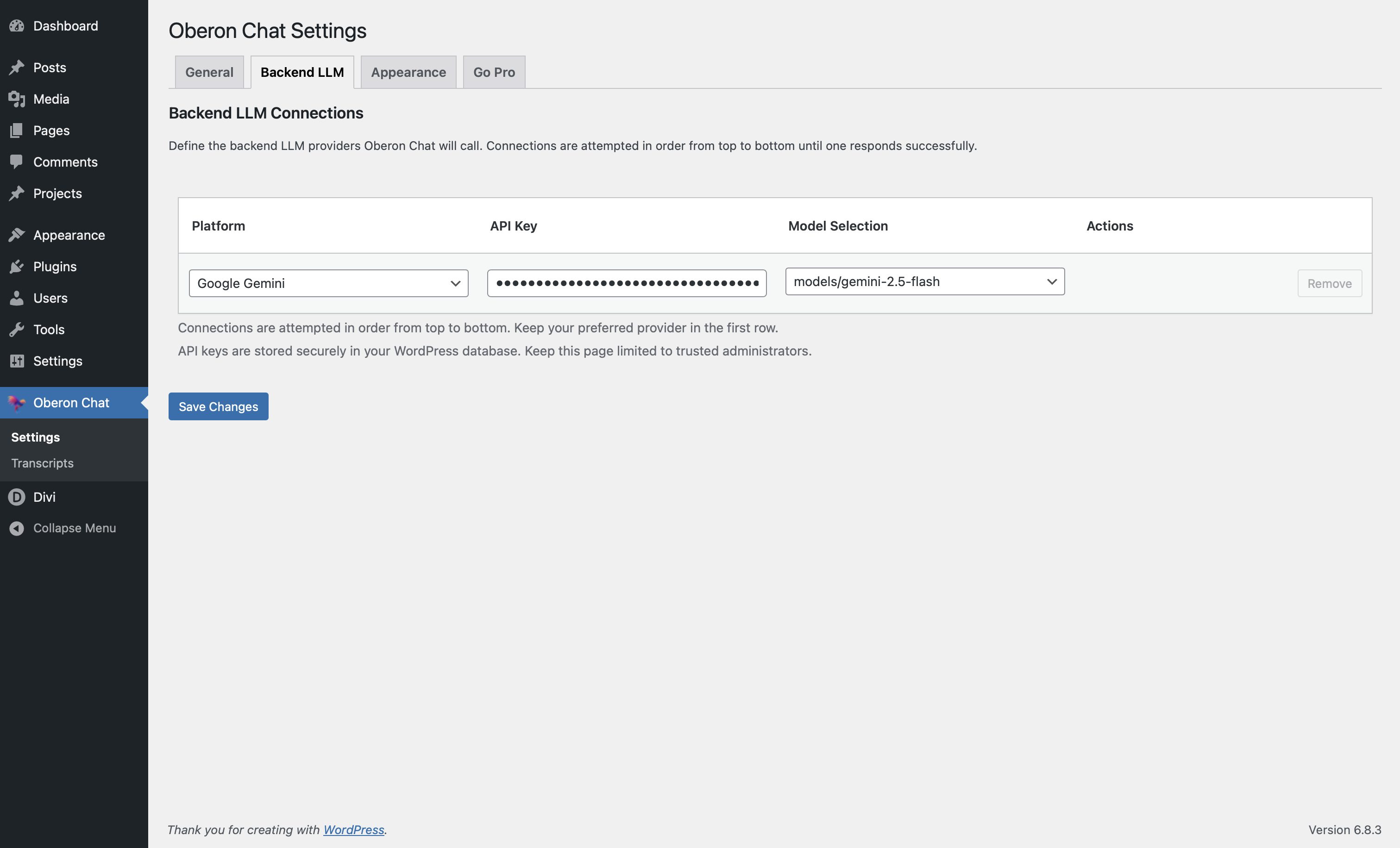Open the Users icon in sidebar
1400x848 pixels.
[17, 298]
